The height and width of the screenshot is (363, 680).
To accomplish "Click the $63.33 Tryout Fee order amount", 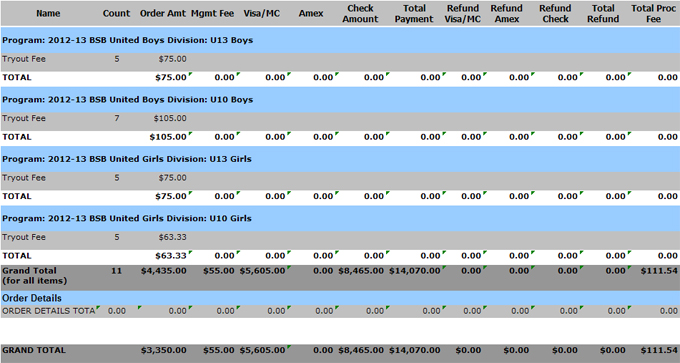I will click(173, 237).
